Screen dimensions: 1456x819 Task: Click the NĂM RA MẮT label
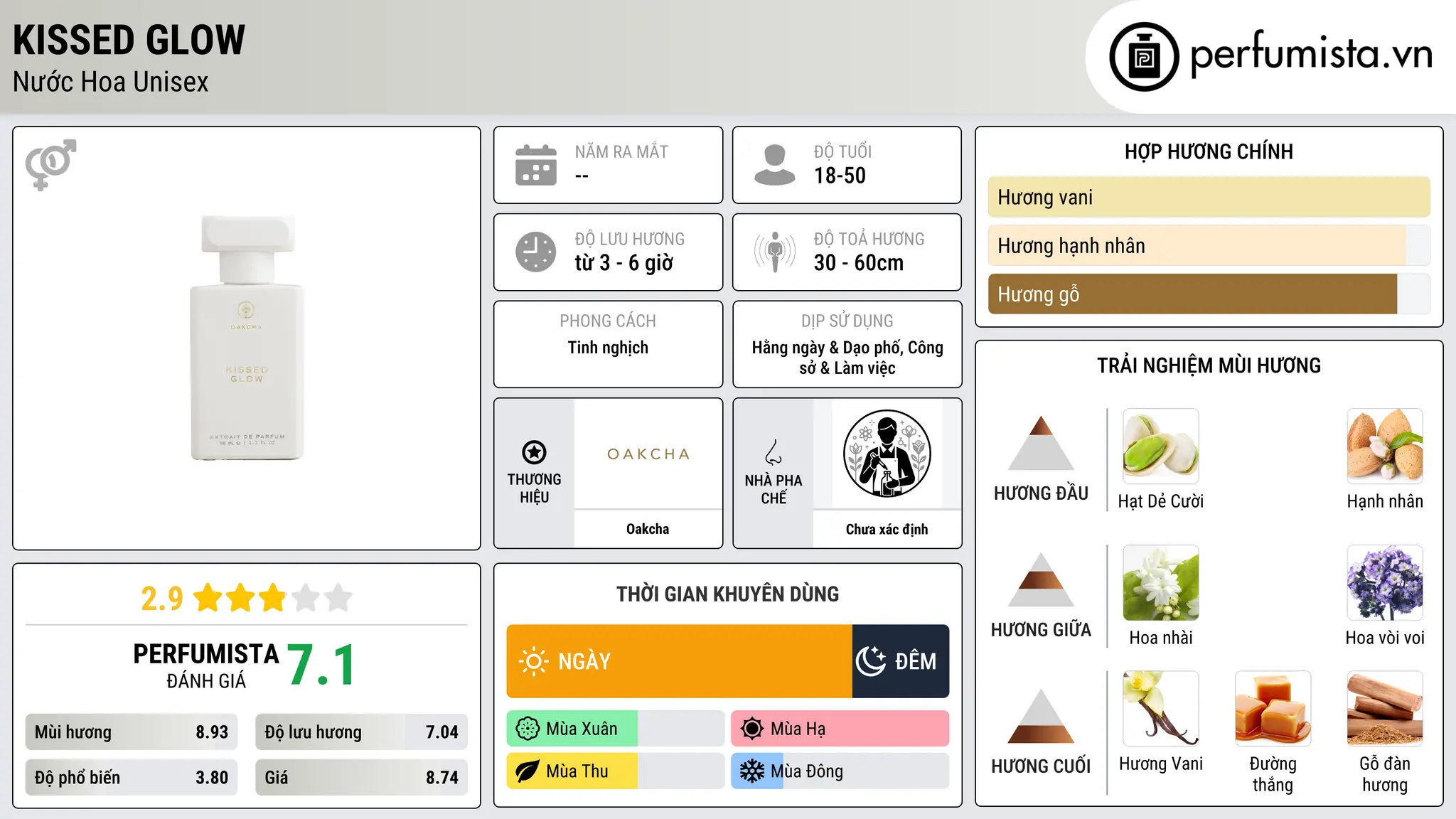click(621, 151)
